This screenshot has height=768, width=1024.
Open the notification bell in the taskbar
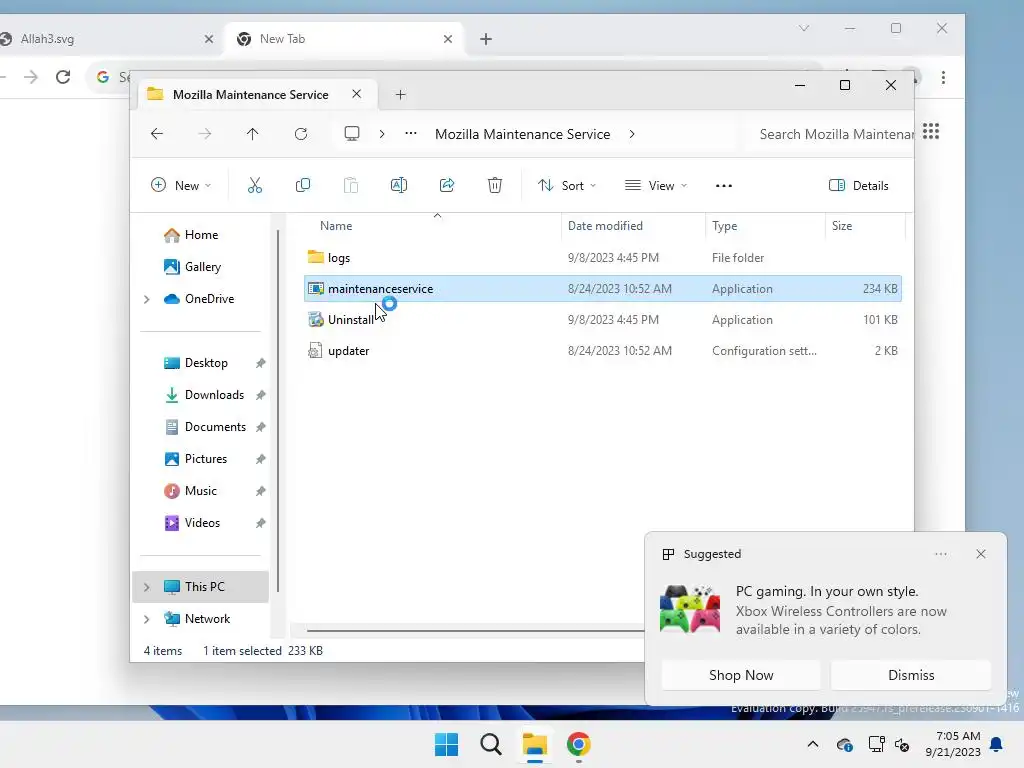tap(997, 744)
